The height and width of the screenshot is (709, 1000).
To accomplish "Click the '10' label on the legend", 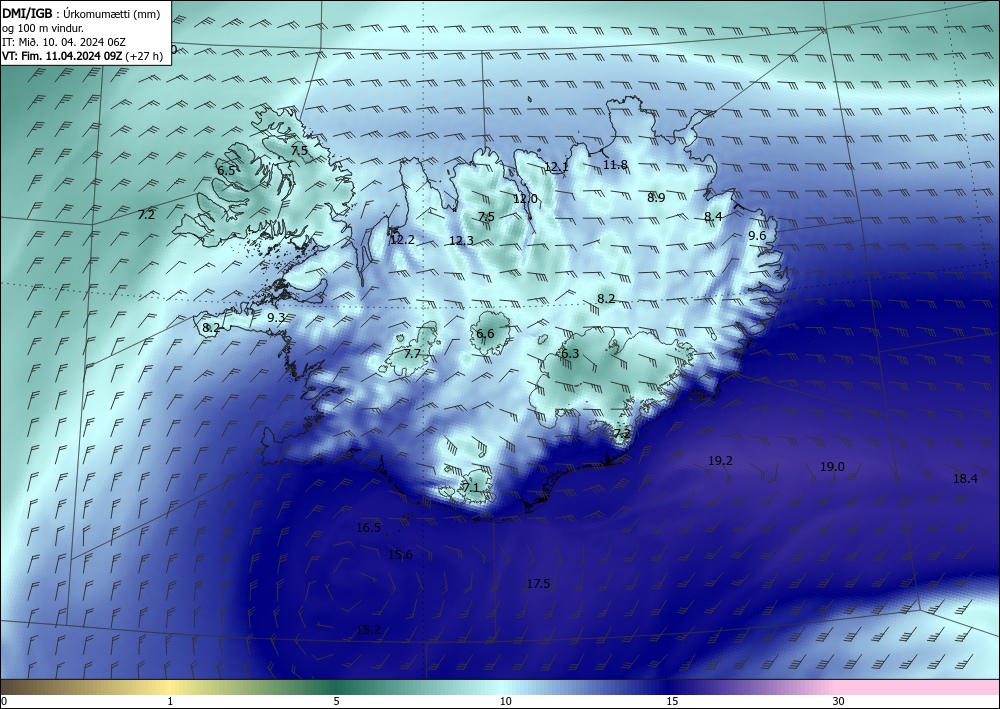I will click(506, 702).
